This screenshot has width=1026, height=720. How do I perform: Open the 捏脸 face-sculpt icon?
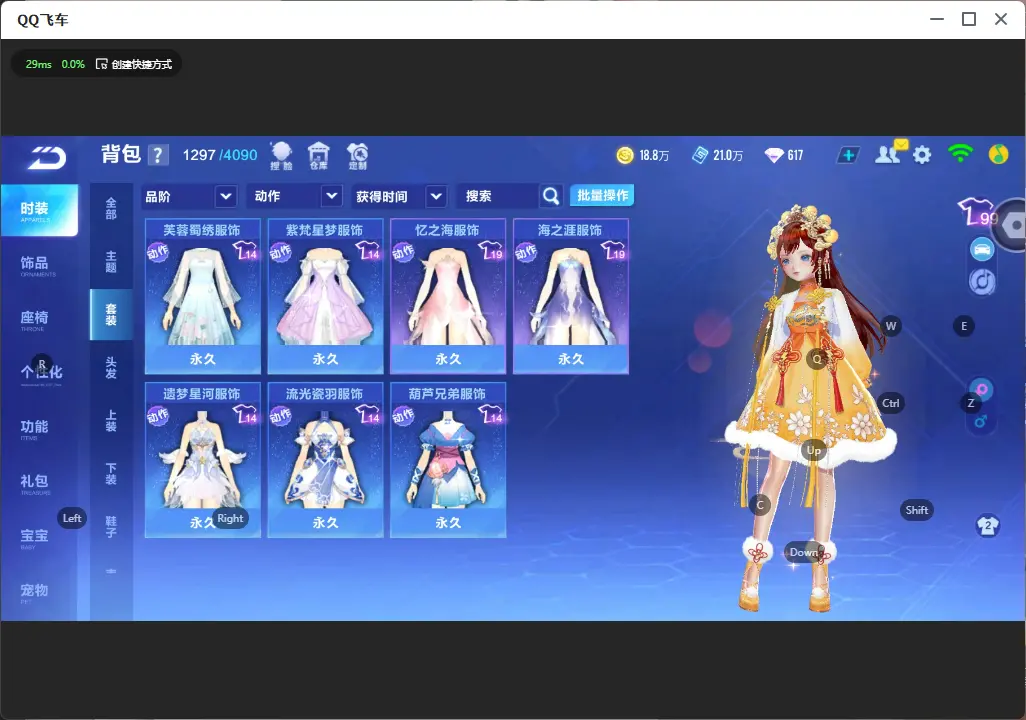click(281, 156)
